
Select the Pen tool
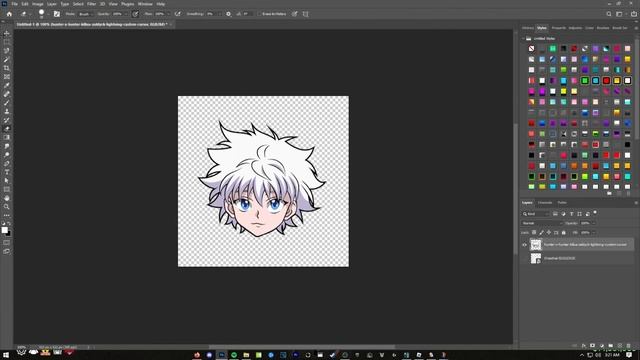(x=7, y=163)
